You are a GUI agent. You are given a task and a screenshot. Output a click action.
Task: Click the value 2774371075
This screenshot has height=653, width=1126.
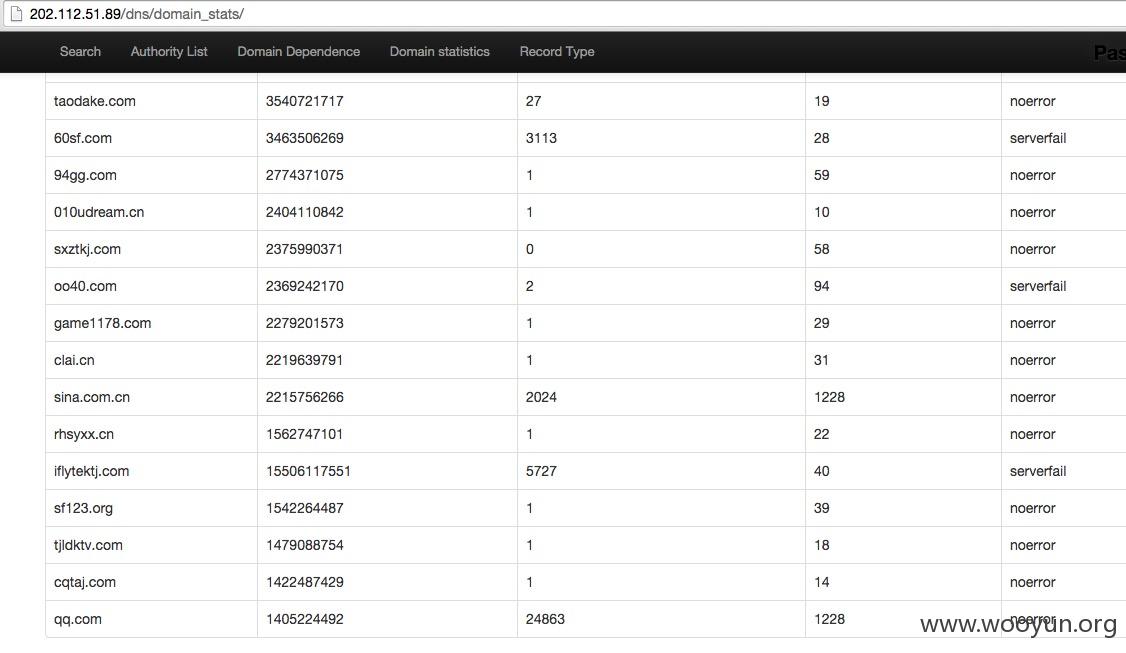tap(304, 175)
